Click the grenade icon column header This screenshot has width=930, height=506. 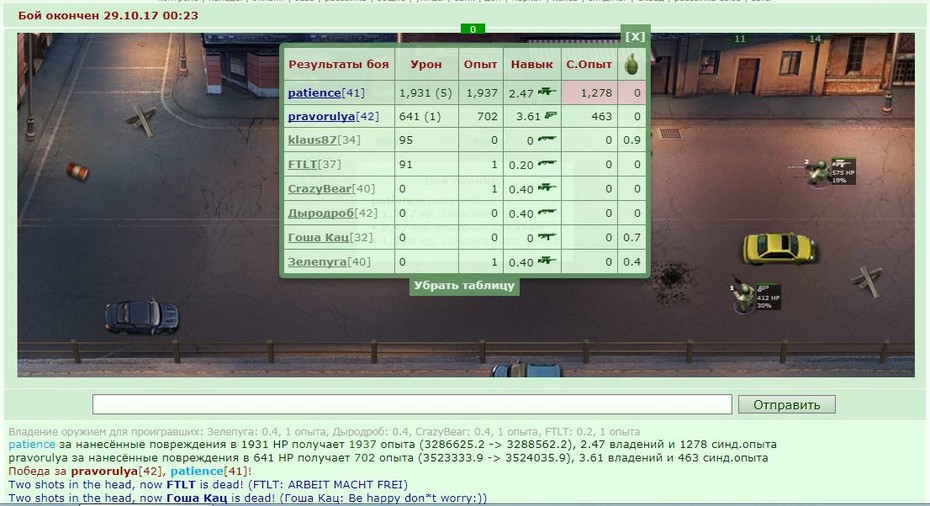[632, 64]
